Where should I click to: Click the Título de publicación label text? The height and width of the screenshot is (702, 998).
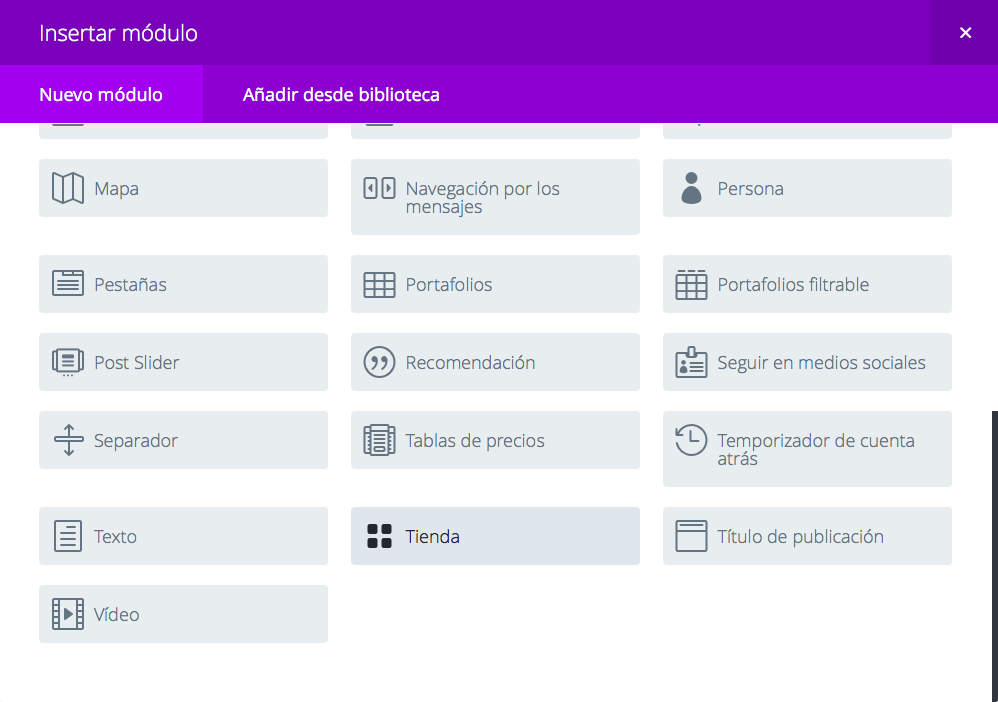(800, 537)
